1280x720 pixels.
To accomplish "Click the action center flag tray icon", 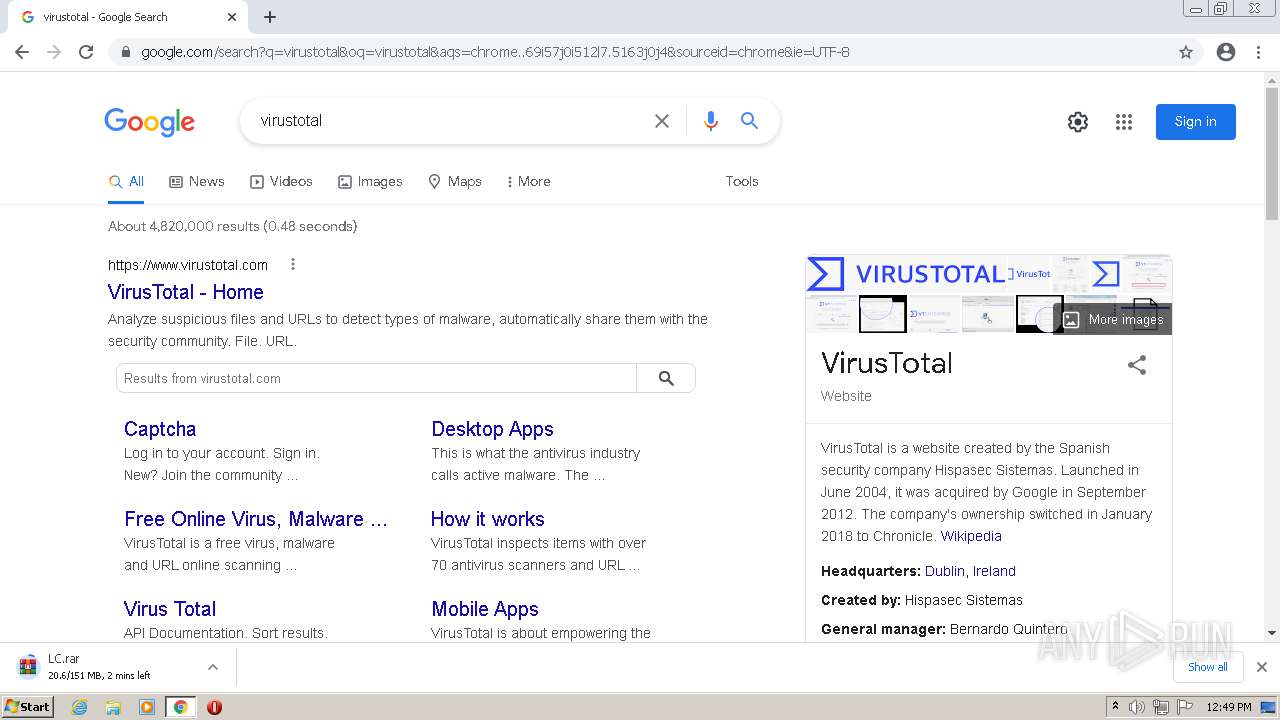I will point(1185,707).
